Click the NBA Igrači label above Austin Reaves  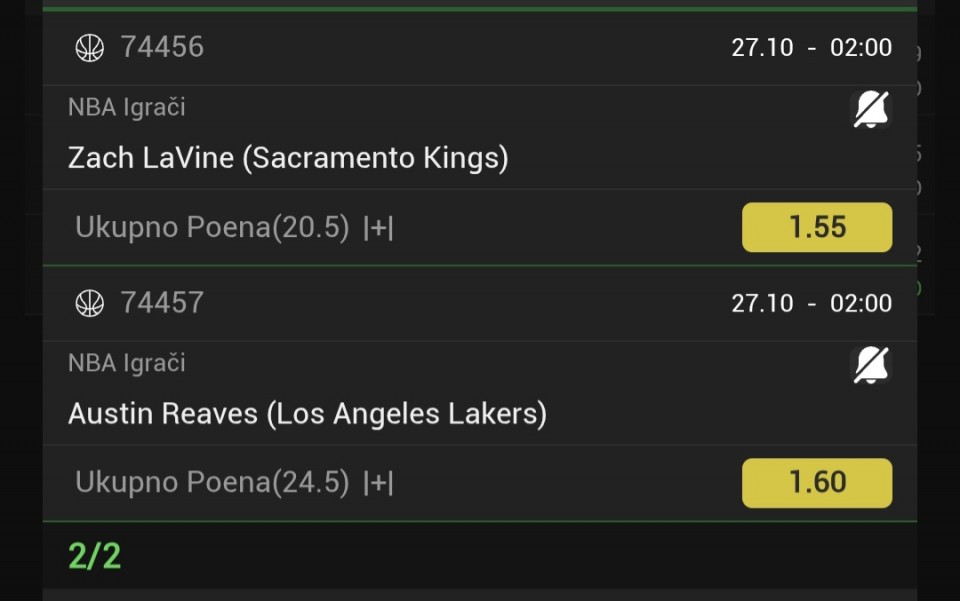coord(127,363)
